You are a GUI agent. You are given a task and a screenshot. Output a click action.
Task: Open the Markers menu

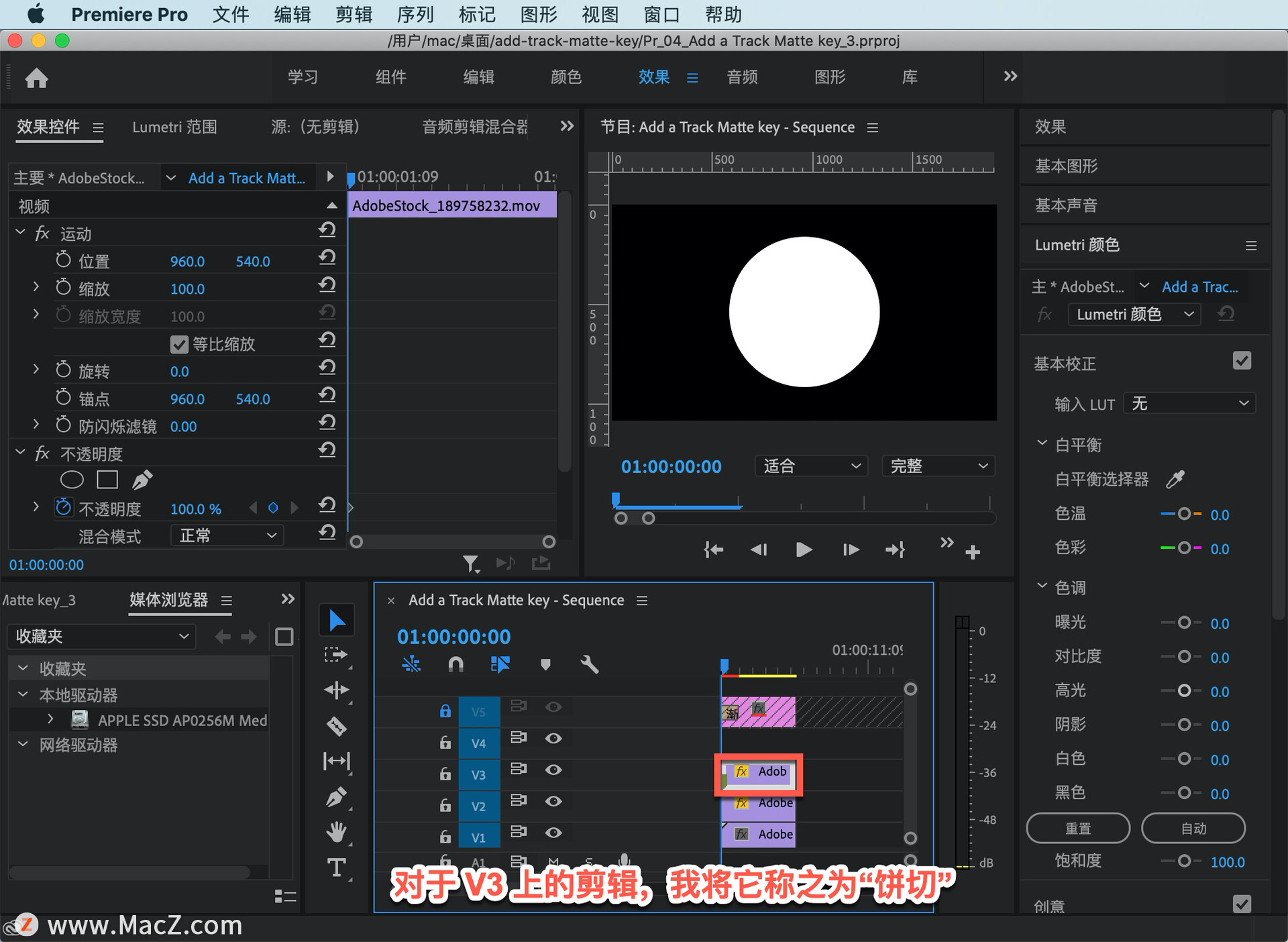(477, 14)
